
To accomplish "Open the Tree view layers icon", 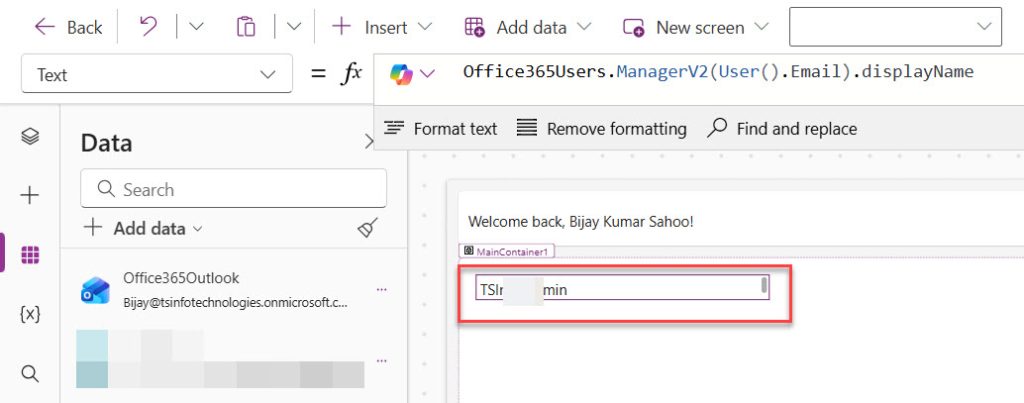I will tap(30, 137).
